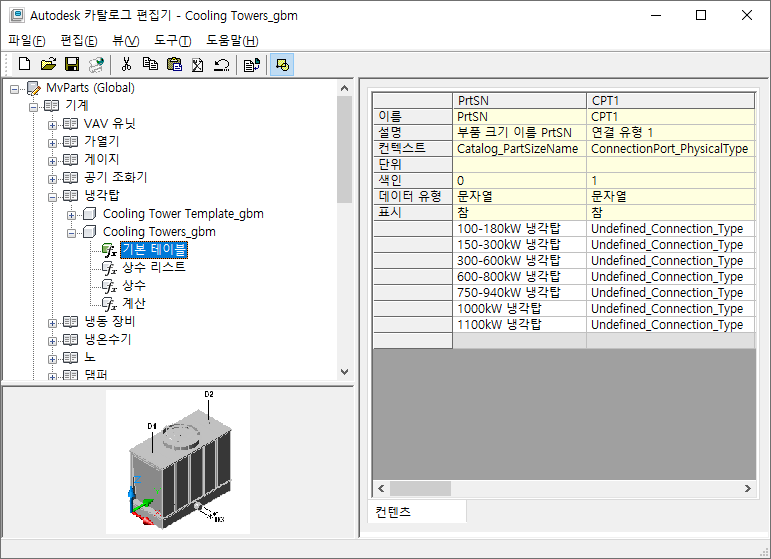The image size is (771, 559).
Task: Click the book icon next to 가열기
Action: click(x=70, y=142)
